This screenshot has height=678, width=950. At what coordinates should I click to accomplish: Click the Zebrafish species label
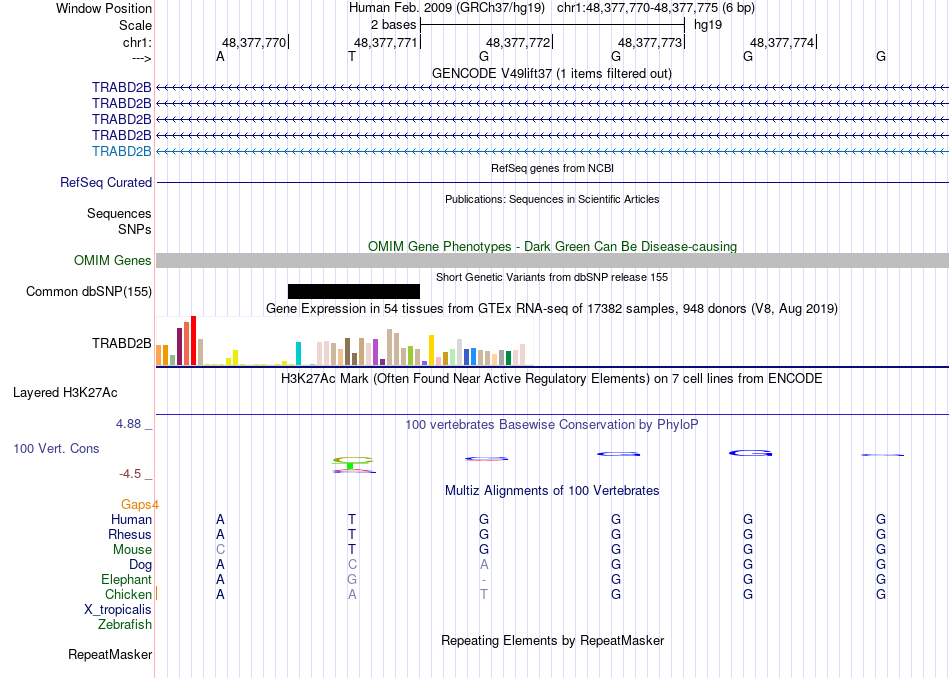tap(125, 624)
